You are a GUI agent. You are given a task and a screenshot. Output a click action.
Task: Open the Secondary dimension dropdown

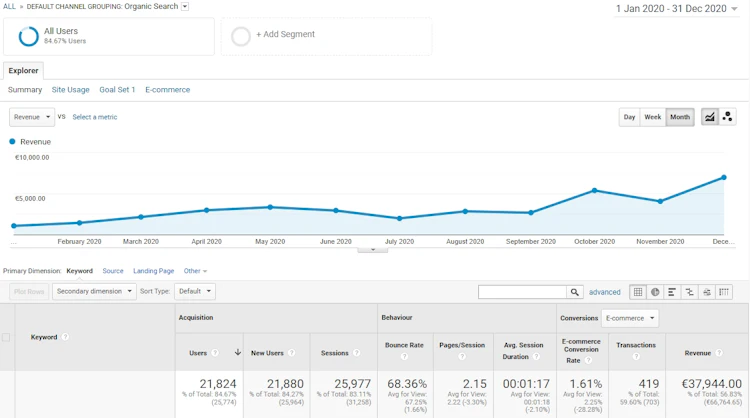click(94, 291)
